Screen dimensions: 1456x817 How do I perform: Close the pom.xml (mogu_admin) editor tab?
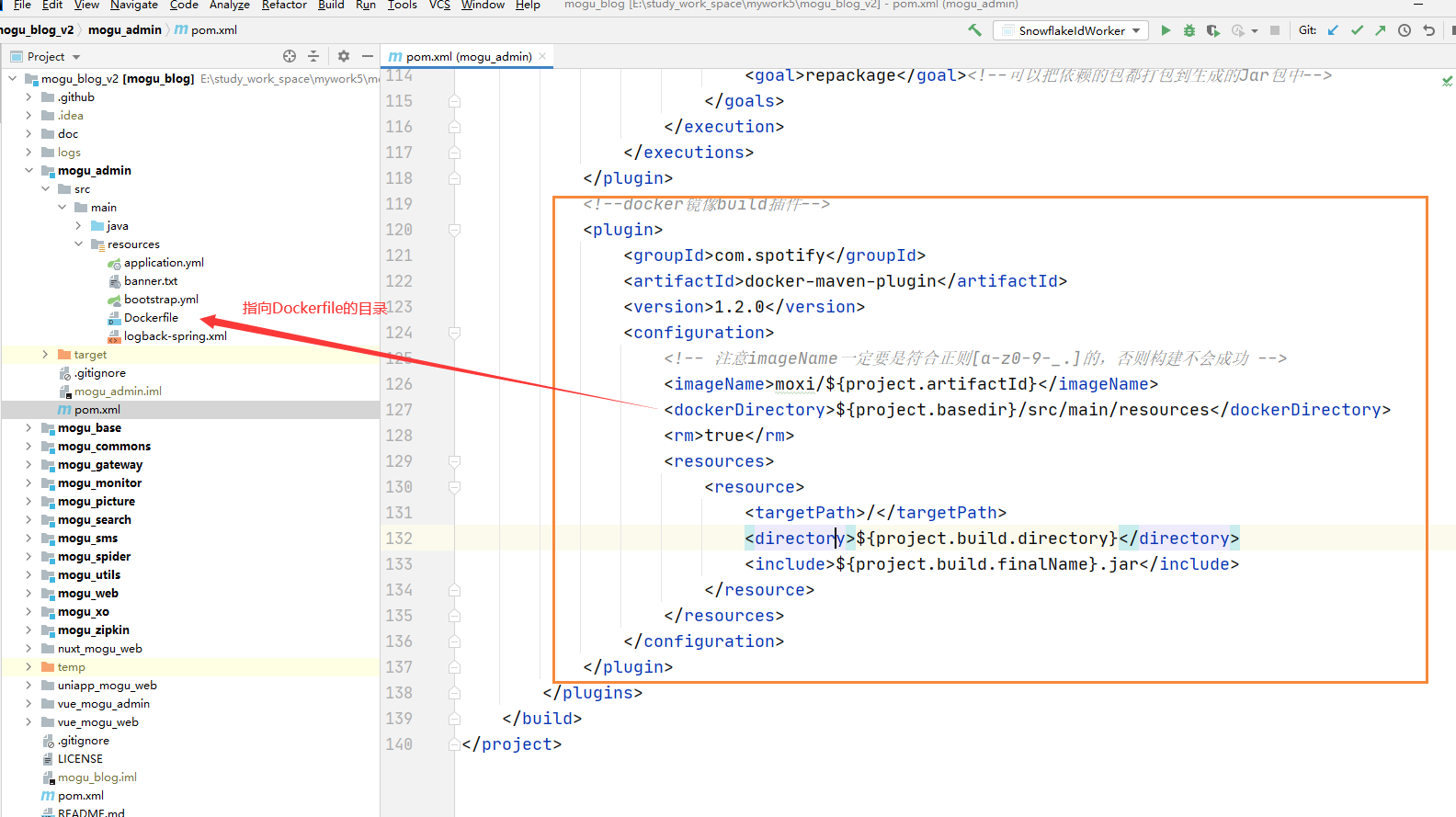click(x=542, y=56)
